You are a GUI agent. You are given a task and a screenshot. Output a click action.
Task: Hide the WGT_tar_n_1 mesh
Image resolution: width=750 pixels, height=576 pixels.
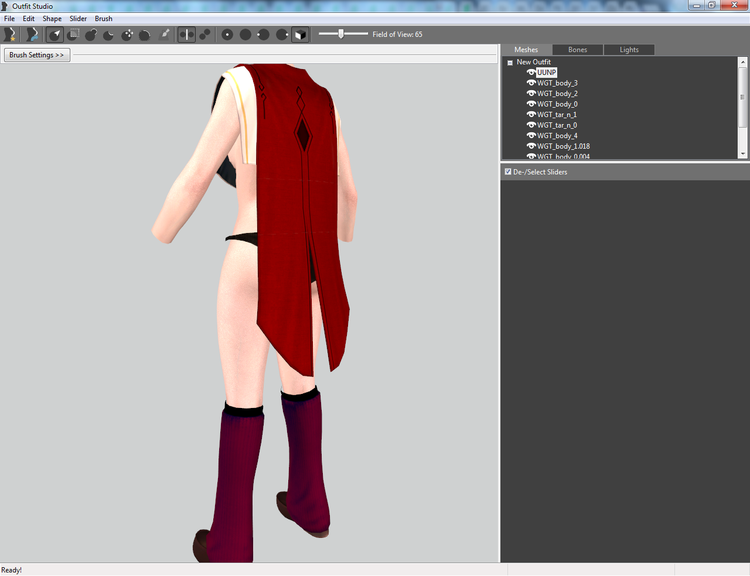530,114
